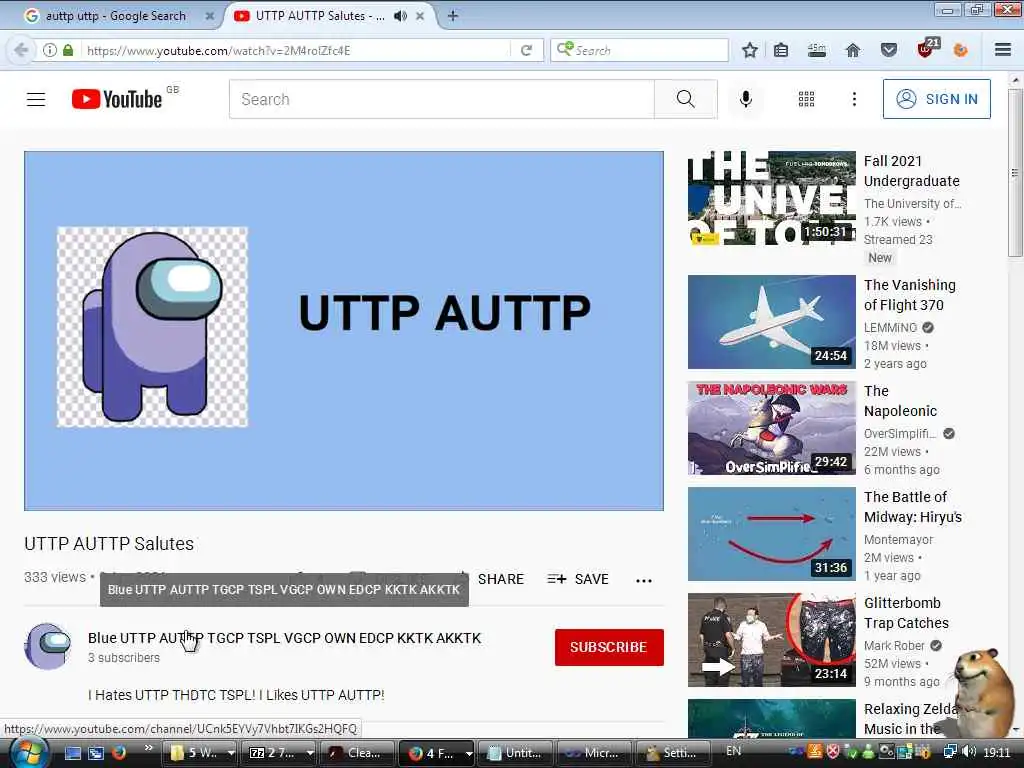This screenshot has height=768, width=1024.
Task: Open the Settings taskbar window
Action: point(673,753)
